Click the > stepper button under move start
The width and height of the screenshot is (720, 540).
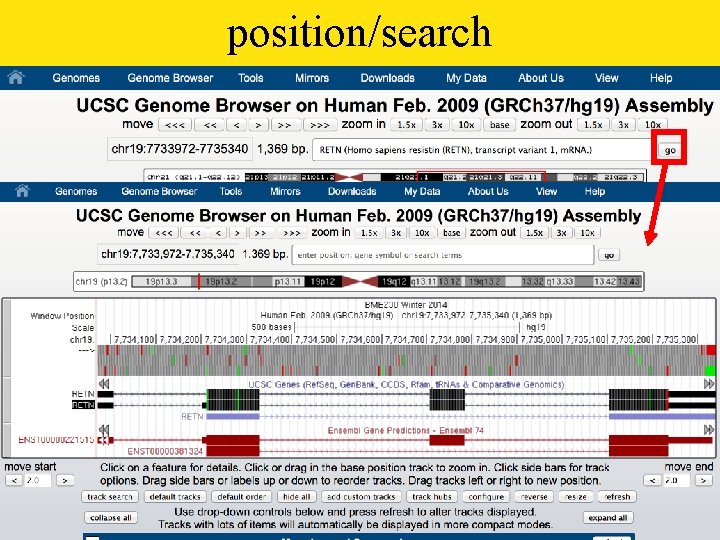pos(65,480)
